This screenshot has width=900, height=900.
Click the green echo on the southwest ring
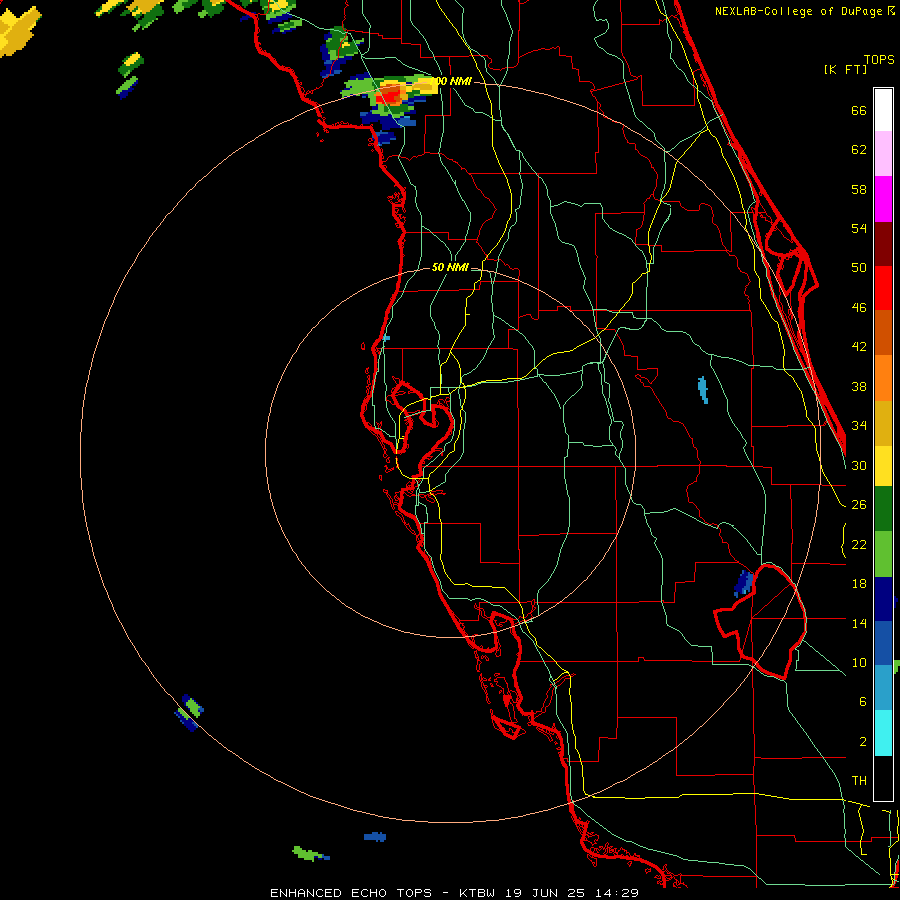click(189, 712)
